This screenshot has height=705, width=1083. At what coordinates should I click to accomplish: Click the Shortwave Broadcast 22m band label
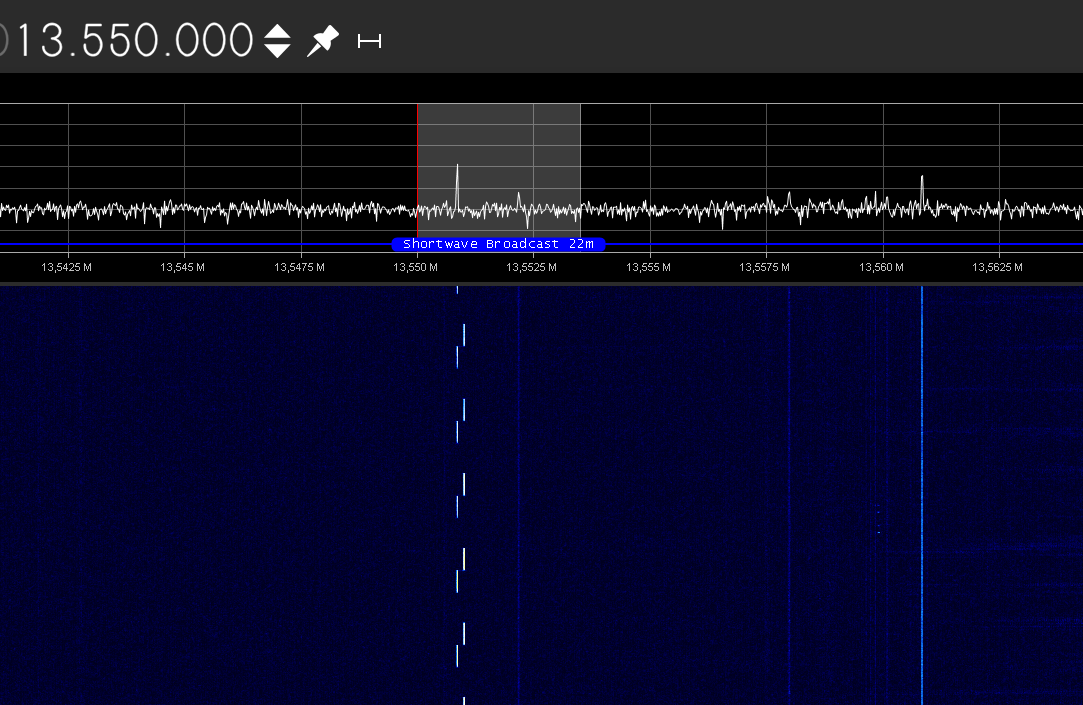[x=498, y=244]
